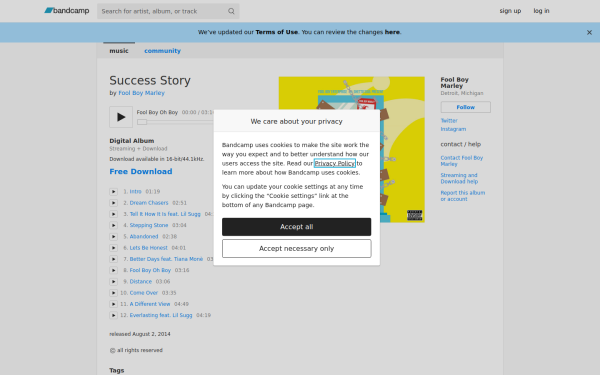Click Free Download
Screen dimensions: 600x375
tap(141, 171)
